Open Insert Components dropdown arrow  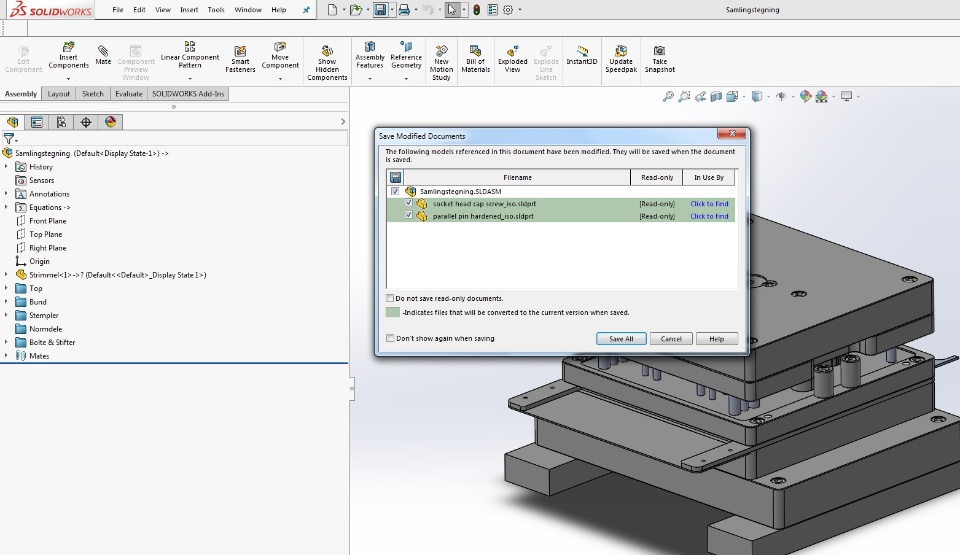(69, 78)
